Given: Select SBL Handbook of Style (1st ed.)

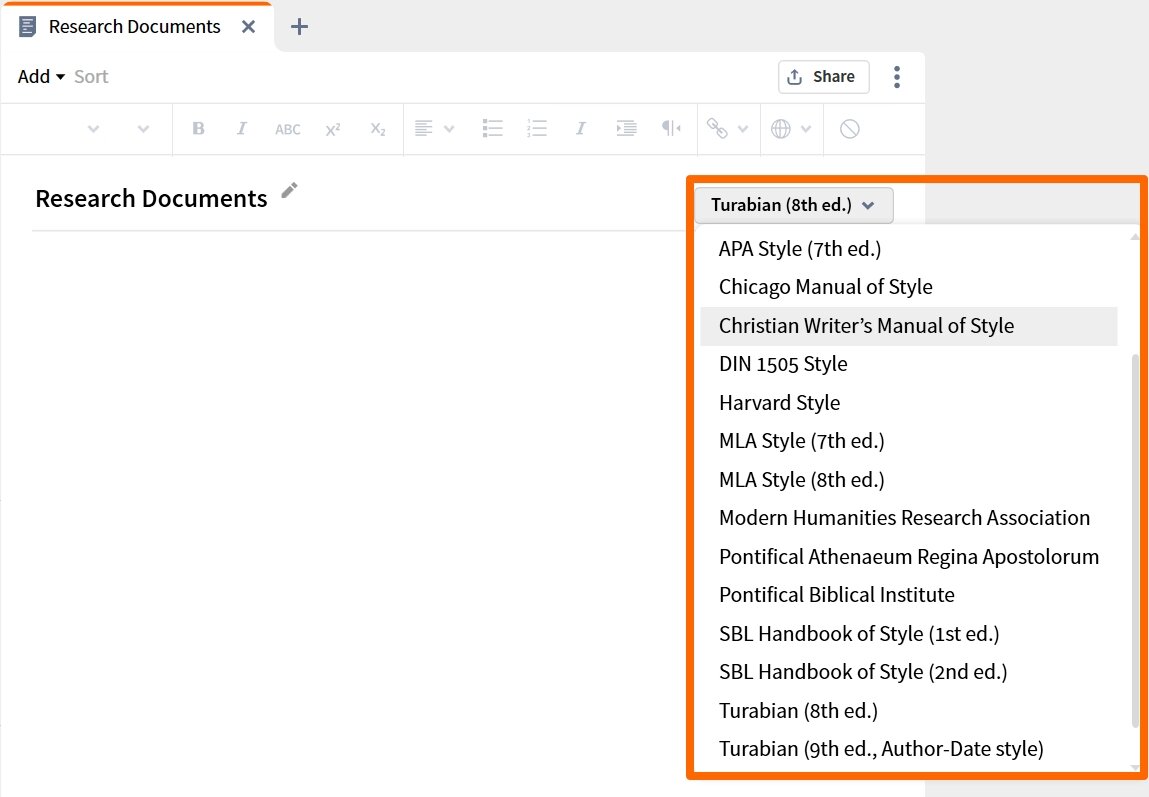Looking at the screenshot, I should pos(909,634).
